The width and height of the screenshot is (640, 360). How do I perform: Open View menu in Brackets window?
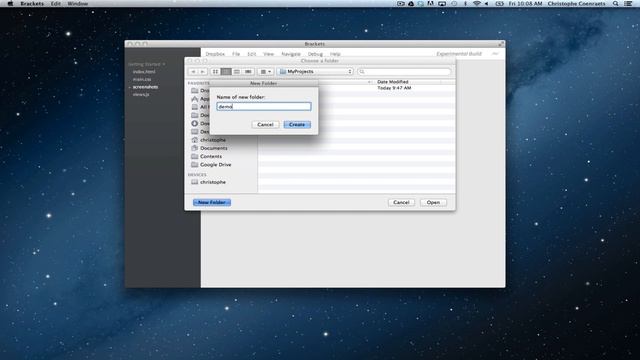(x=268, y=54)
